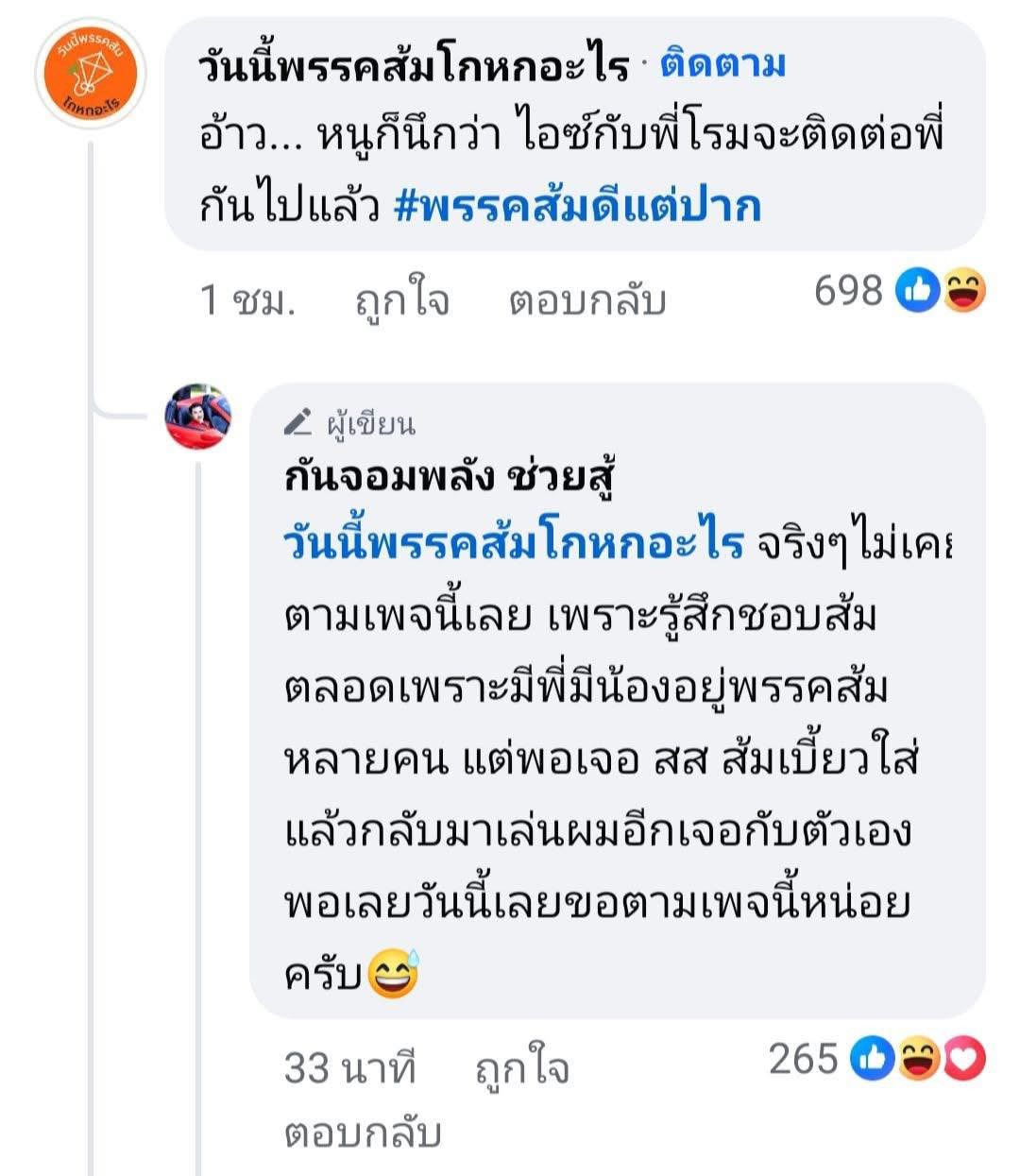Open the 1 ชม. timestamp
Image resolution: width=1020 pixels, height=1176 pixels.
[x=247, y=301]
